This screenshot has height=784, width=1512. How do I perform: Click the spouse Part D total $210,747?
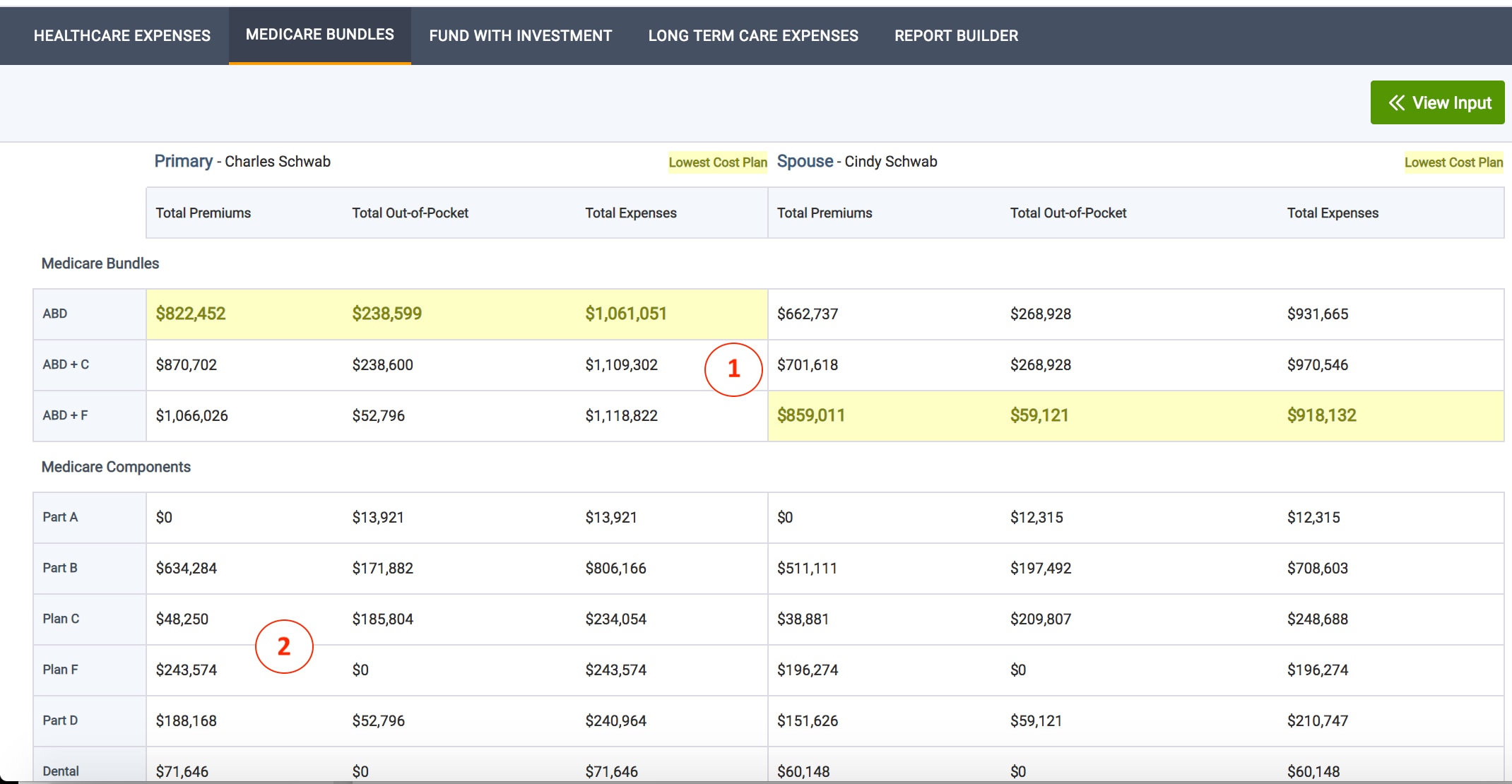[1318, 720]
